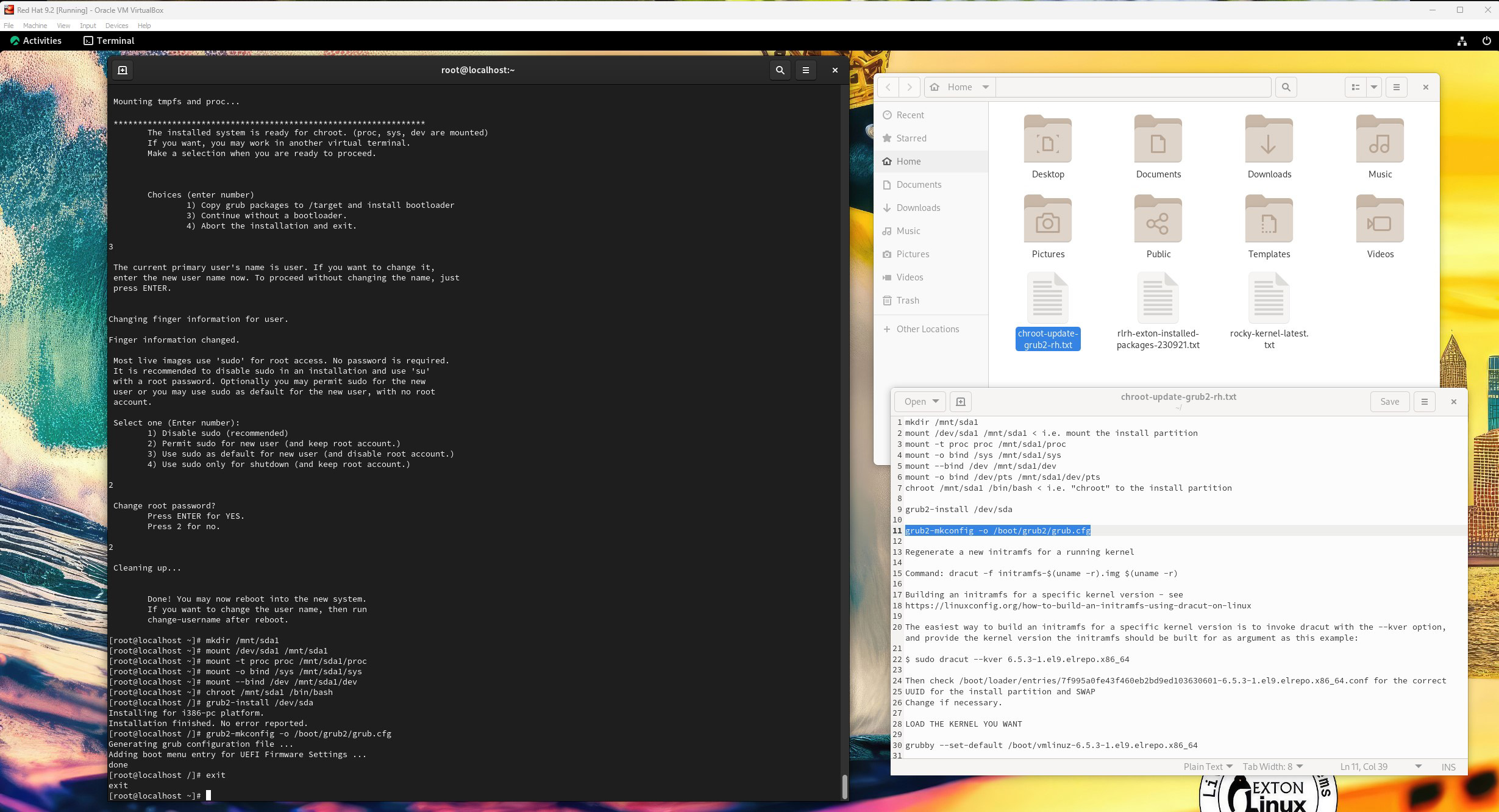Select Videos in the Files sidebar
Screen dimensions: 1499x812
pyautogui.click(x=931, y=277)
